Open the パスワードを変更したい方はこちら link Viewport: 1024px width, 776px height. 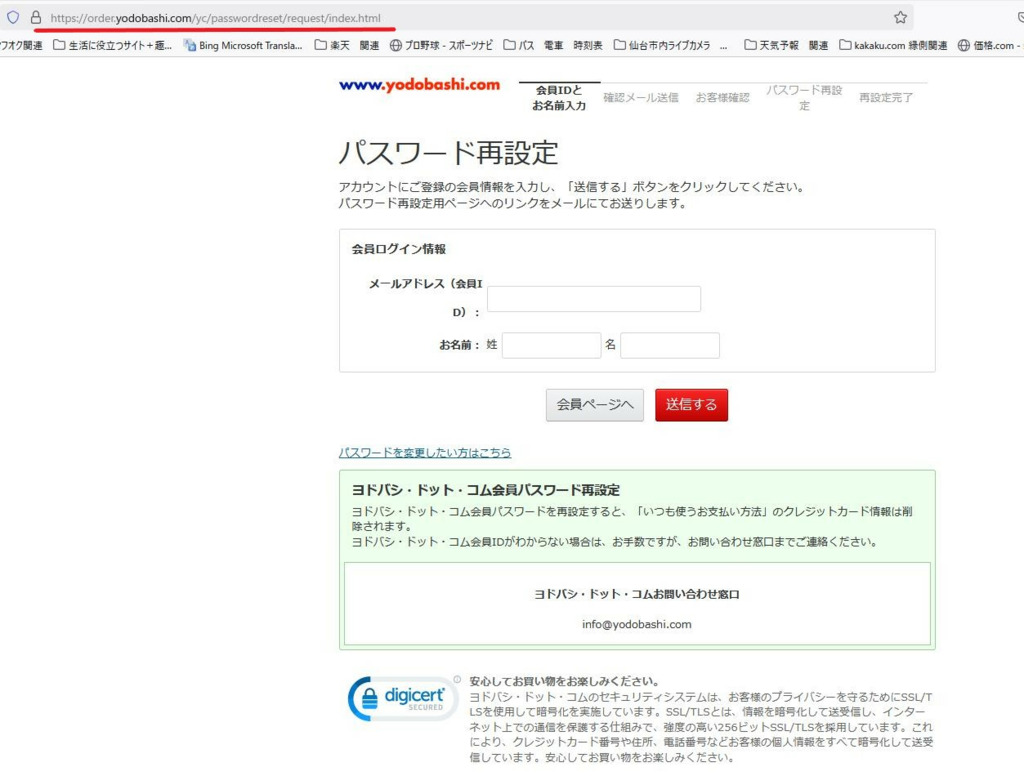(425, 453)
